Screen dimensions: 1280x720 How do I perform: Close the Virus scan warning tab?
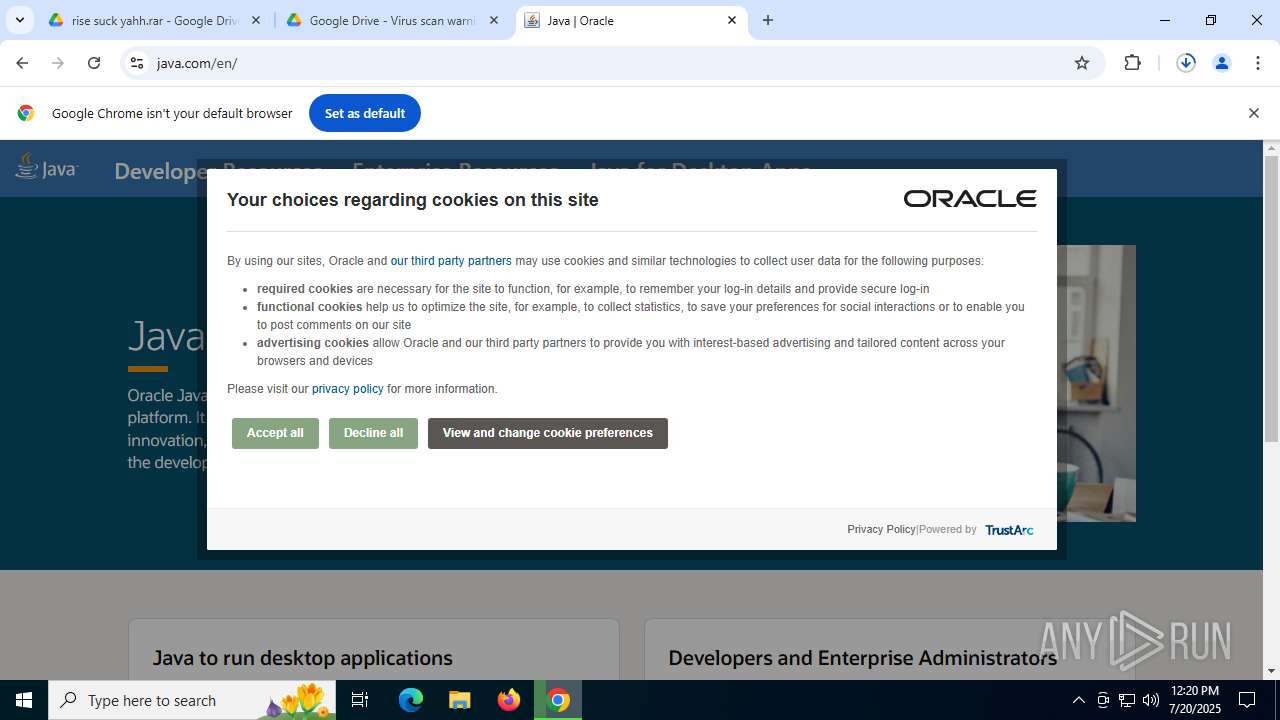[x=493, y=20]
